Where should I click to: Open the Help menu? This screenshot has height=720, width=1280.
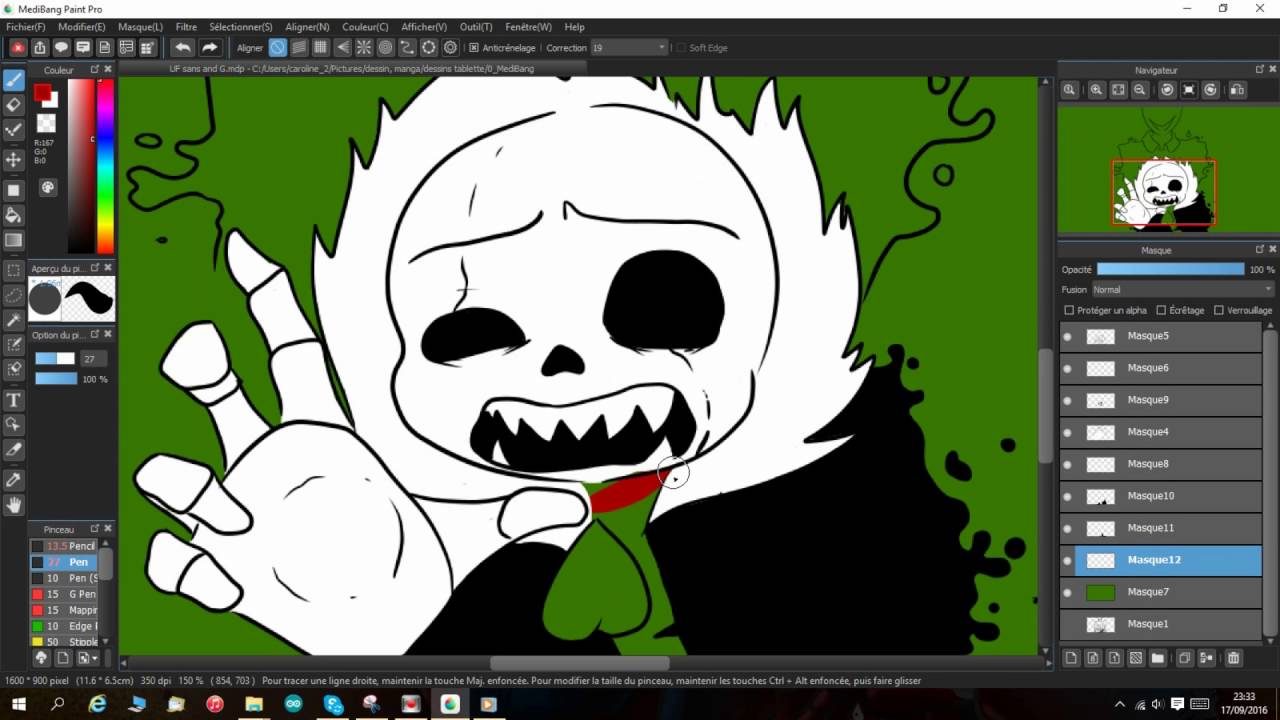574,27
